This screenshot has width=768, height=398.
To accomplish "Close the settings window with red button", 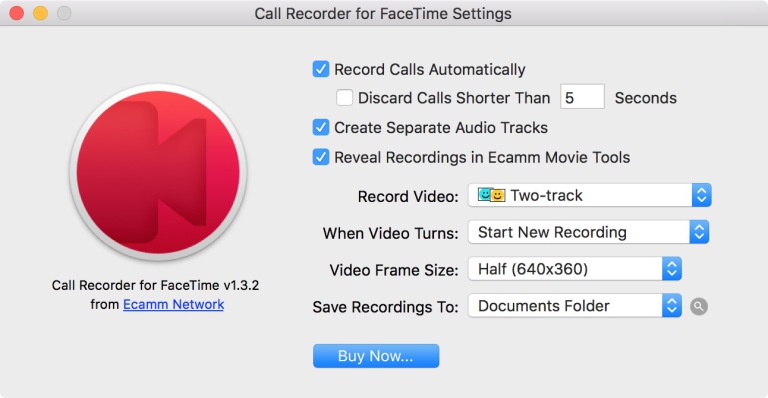I will 17,13.
